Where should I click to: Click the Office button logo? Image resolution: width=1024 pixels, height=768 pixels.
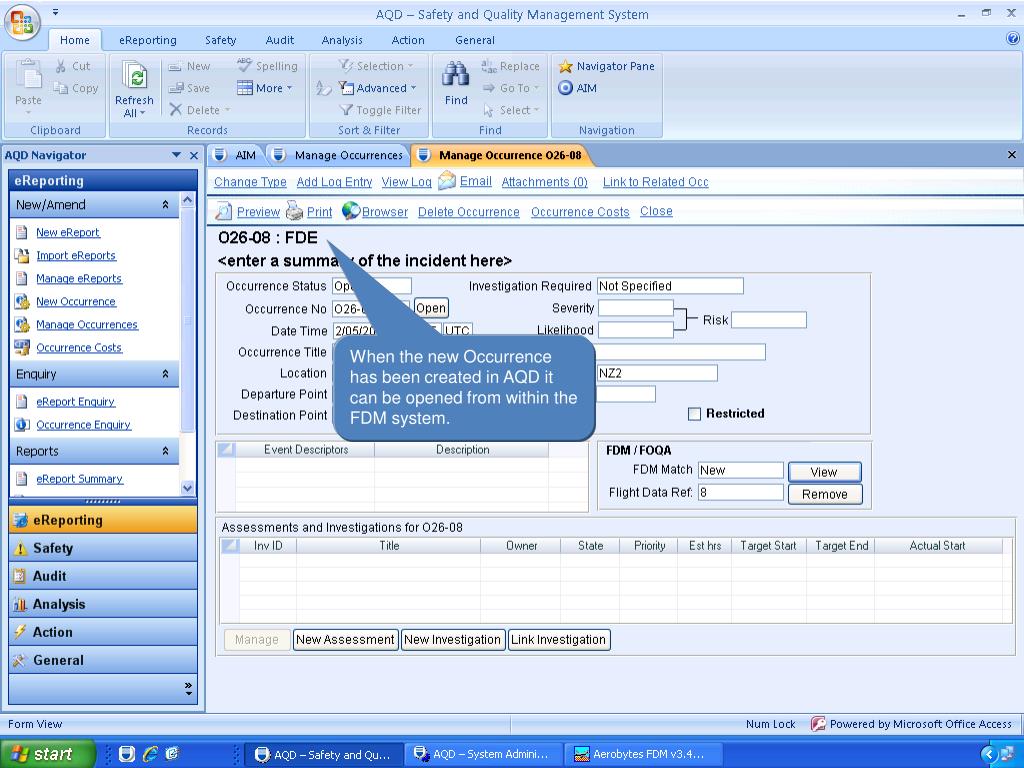[22, 23]
